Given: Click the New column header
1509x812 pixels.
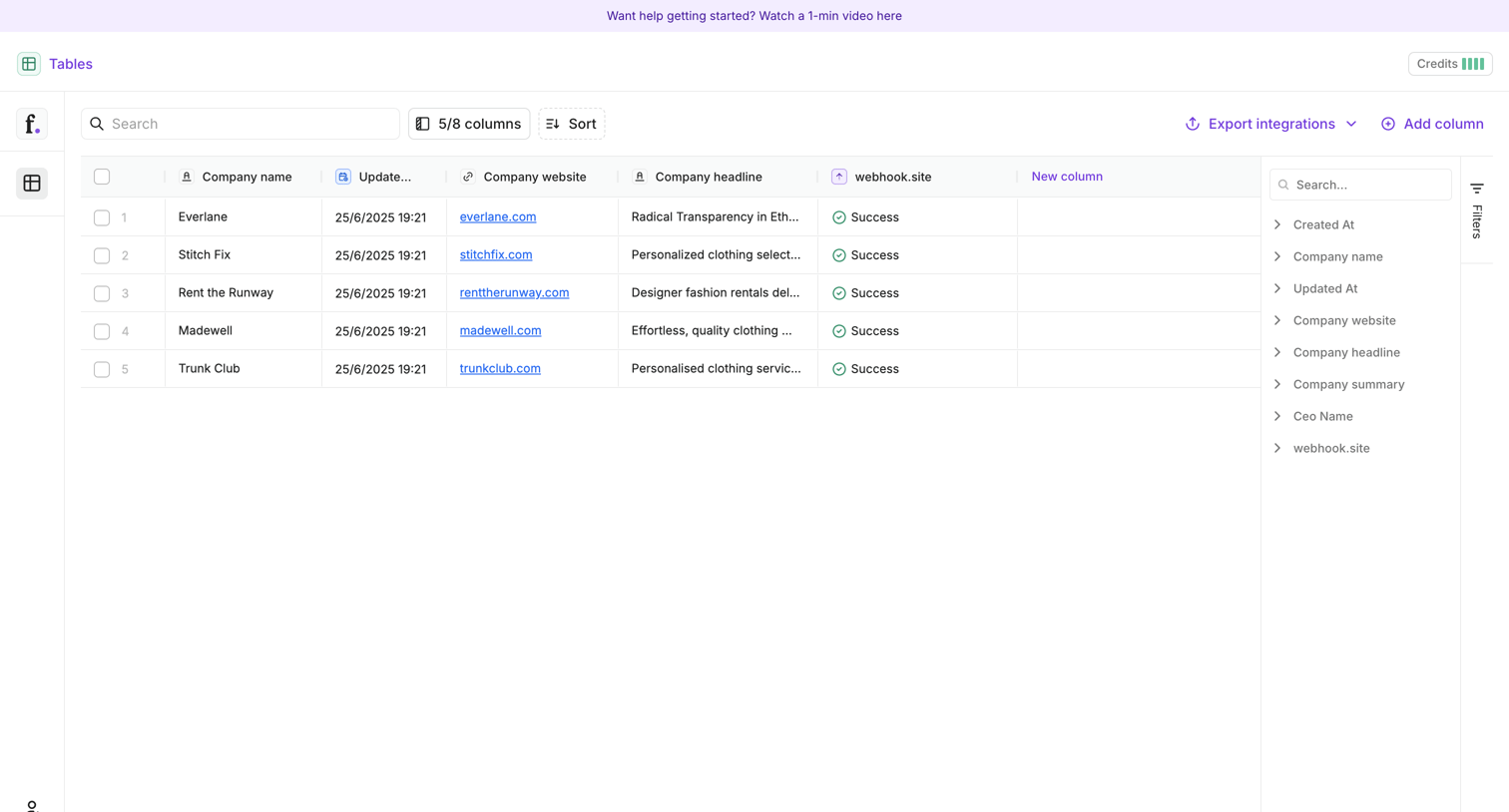Looking at the screenshot, I should coord(1067,177).
